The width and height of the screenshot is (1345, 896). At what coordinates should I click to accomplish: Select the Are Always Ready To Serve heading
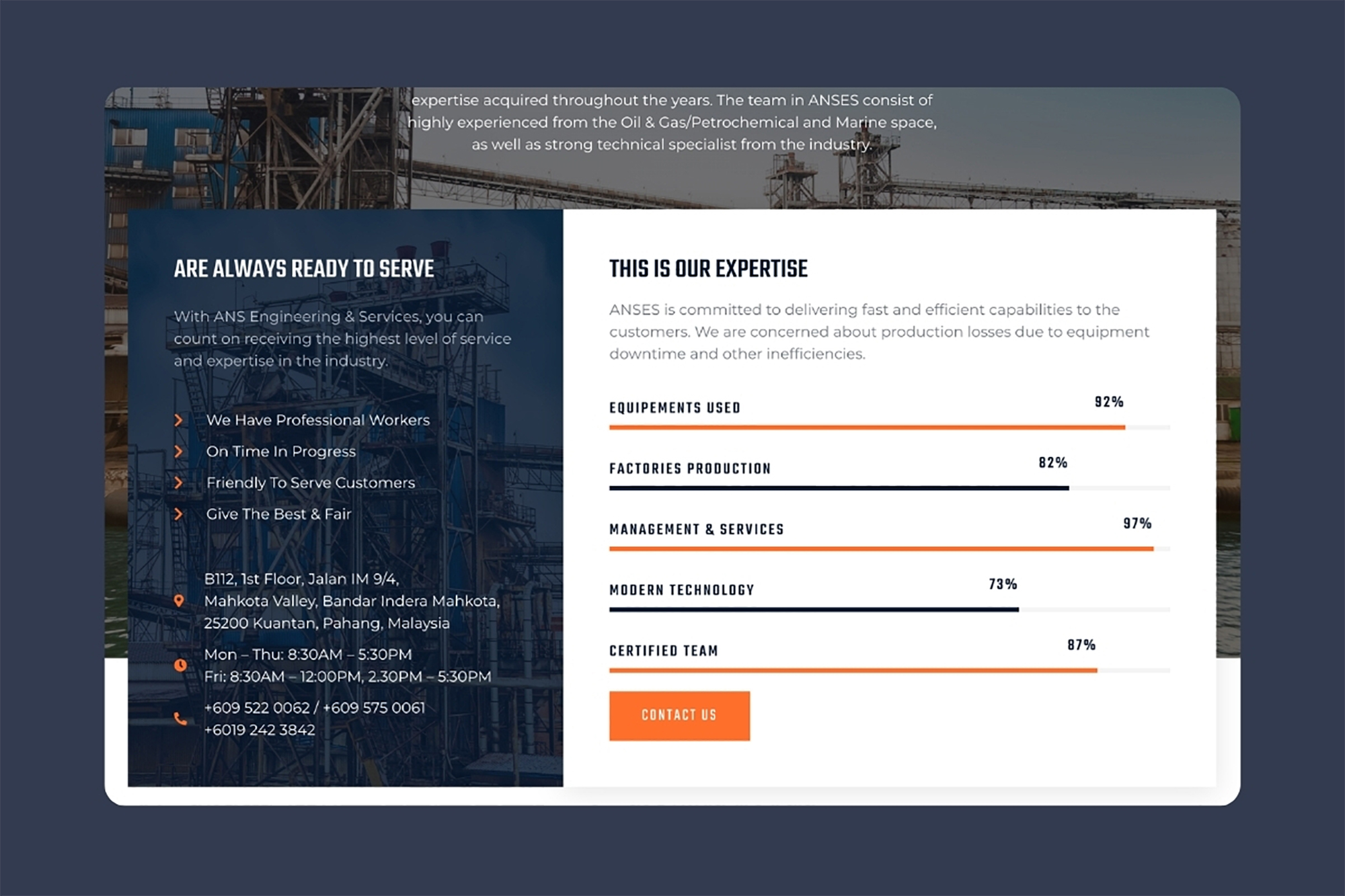(303, 267)
